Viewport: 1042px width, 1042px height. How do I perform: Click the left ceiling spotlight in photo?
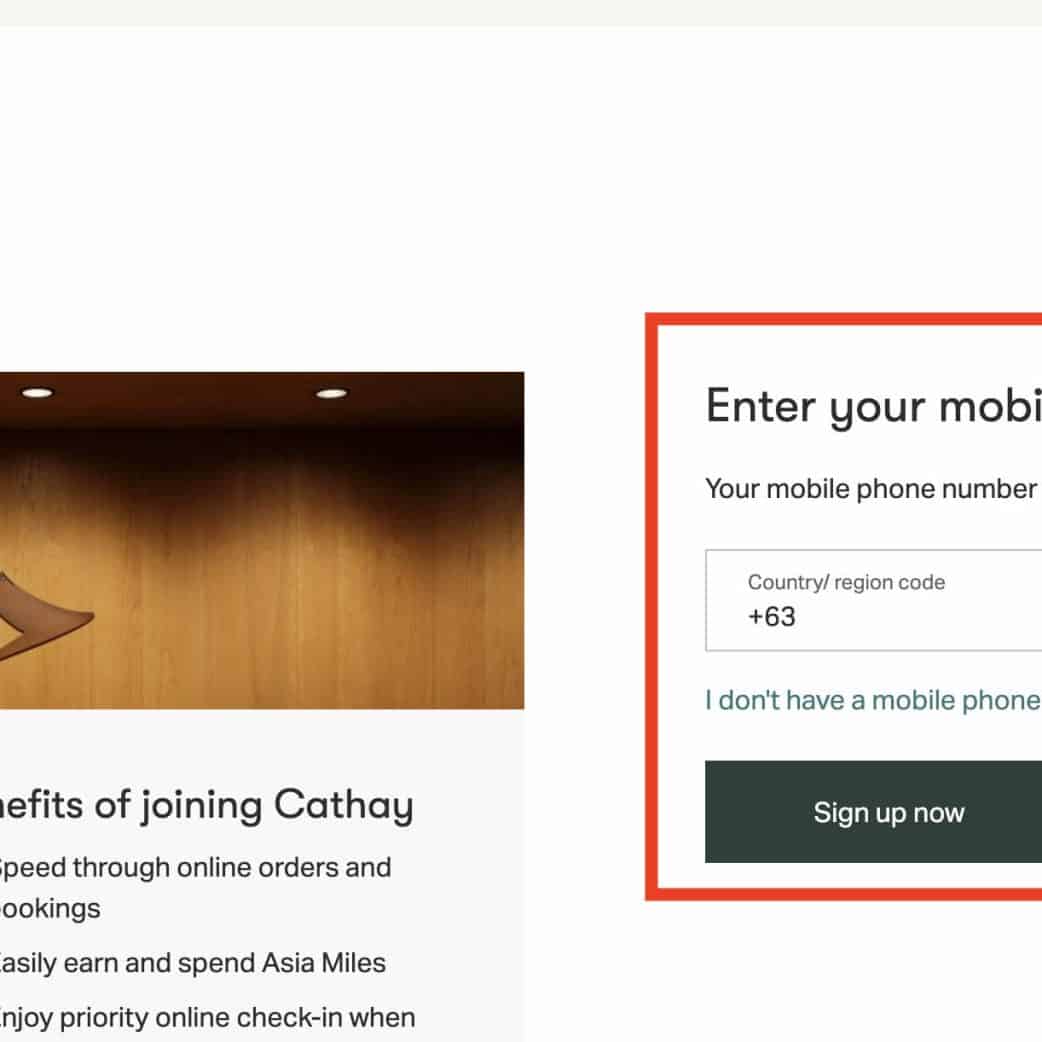pos(37,393)
